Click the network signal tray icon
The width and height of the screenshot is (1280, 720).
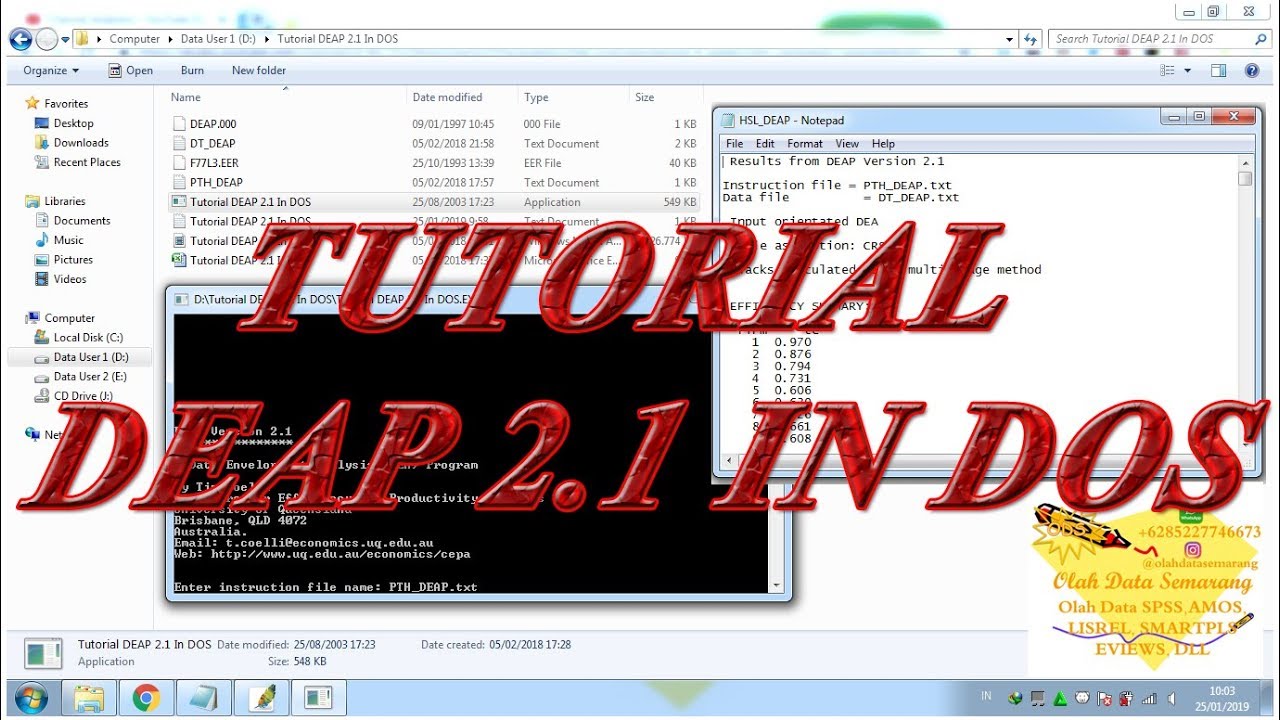[1149, 698]
